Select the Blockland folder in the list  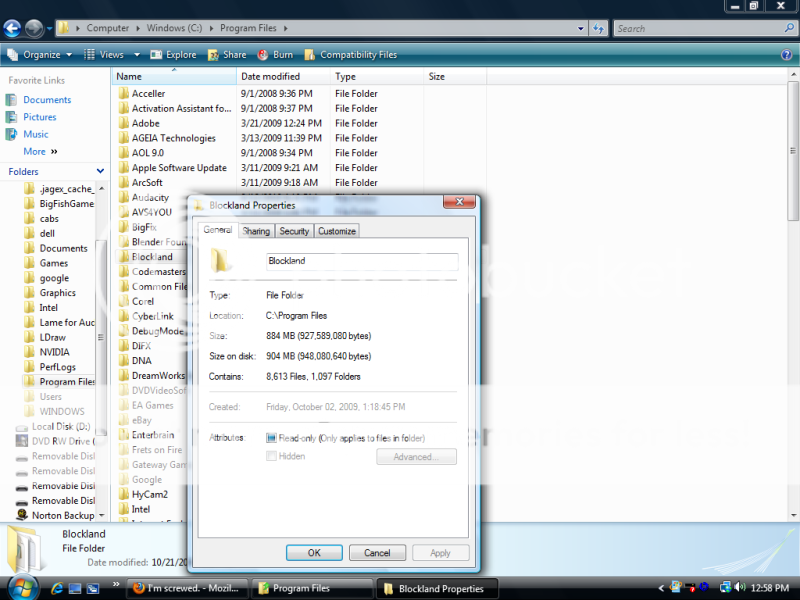tap(152, 257)
